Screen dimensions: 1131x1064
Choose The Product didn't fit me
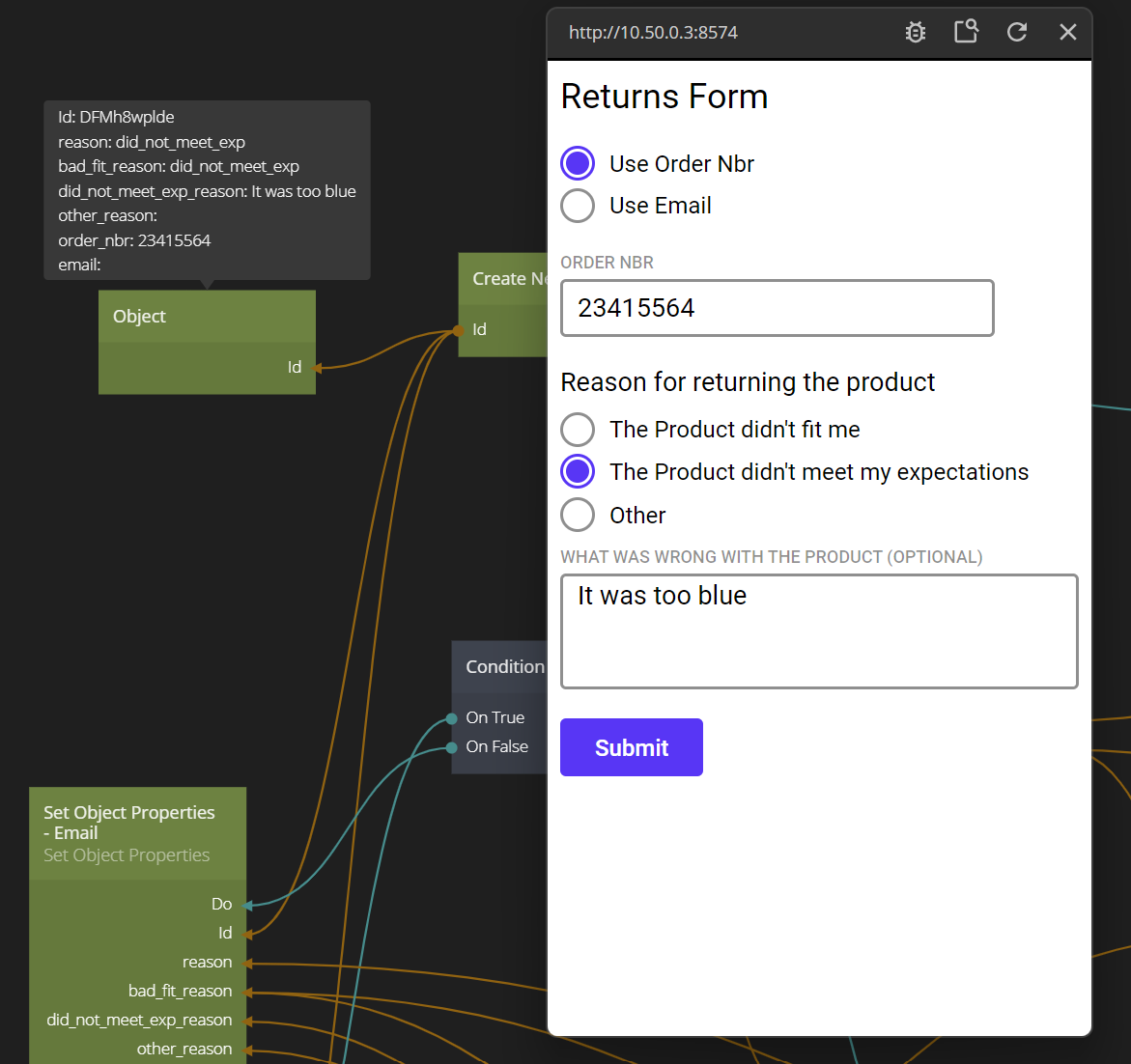tap(578, 430)
